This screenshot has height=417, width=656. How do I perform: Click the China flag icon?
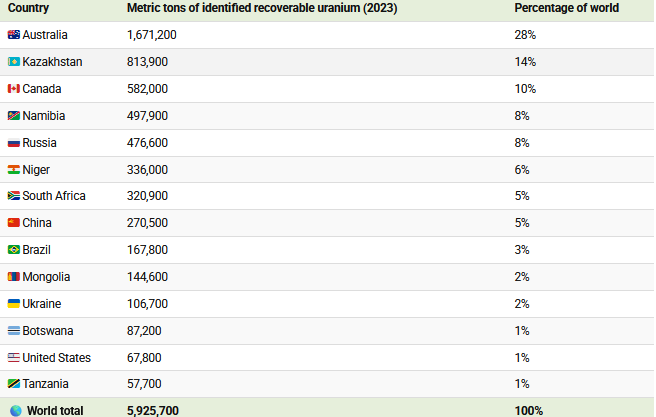coord(14,223)
